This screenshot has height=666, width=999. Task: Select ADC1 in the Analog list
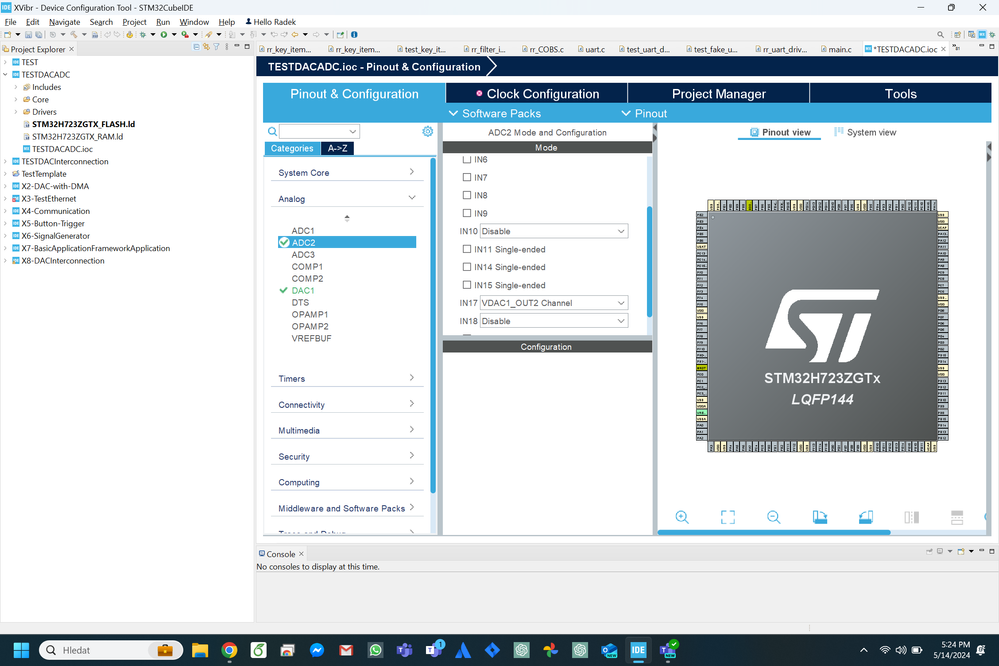[303, 231]
